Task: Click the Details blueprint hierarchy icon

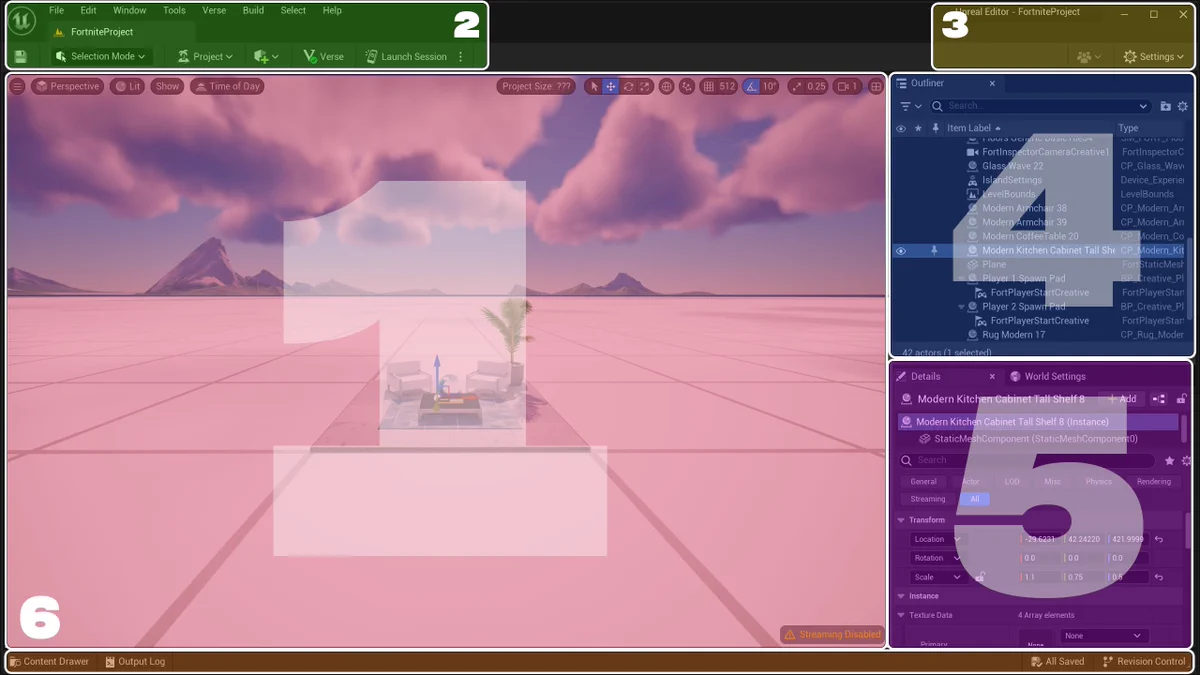Action: (x=1159, y=399)
